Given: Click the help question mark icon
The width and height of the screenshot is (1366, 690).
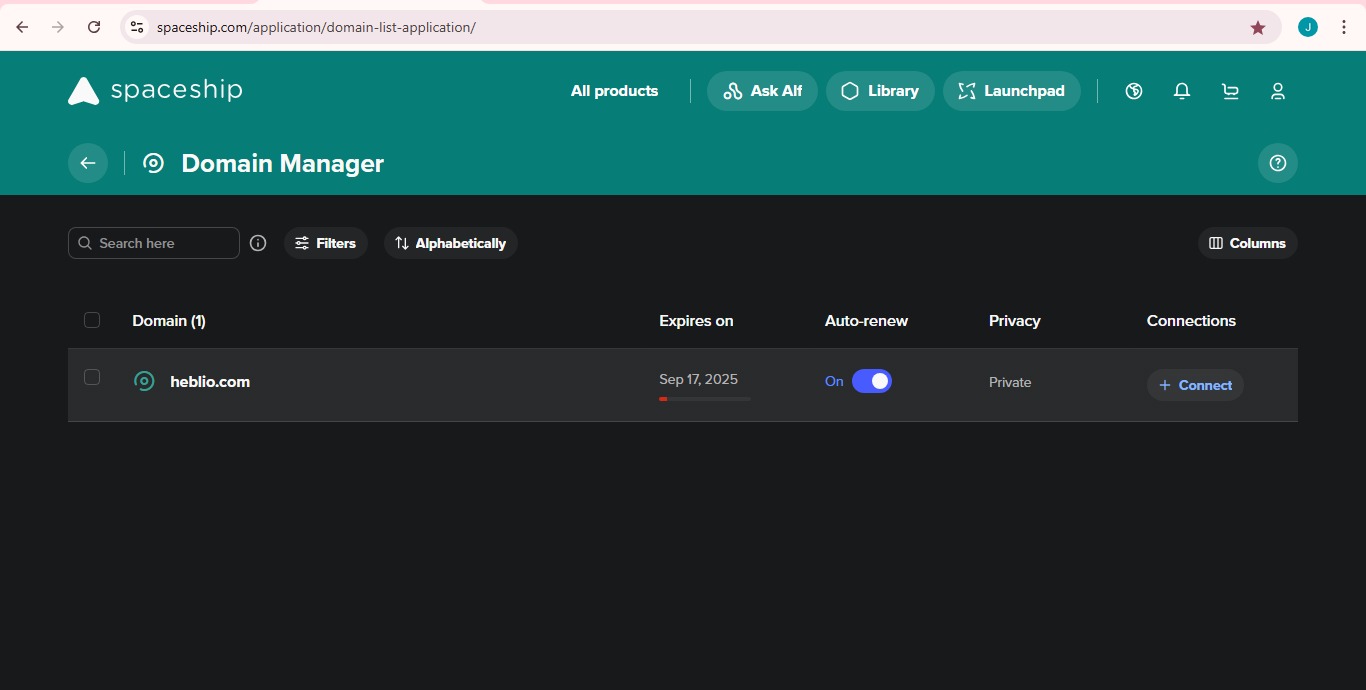Looking at the screenshot, I should coord(1278,163).
